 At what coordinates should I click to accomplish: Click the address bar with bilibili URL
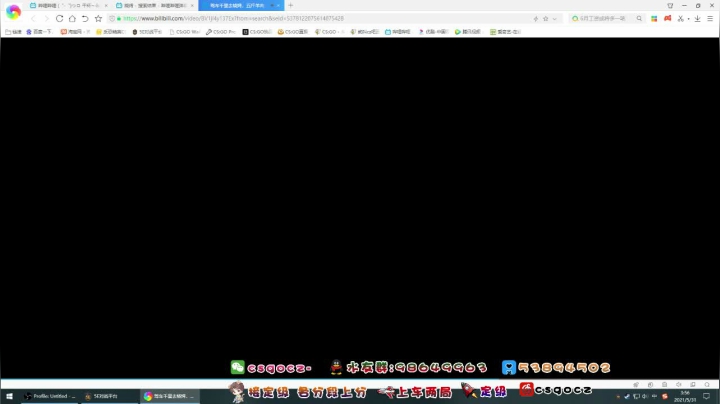pos(321,19)
